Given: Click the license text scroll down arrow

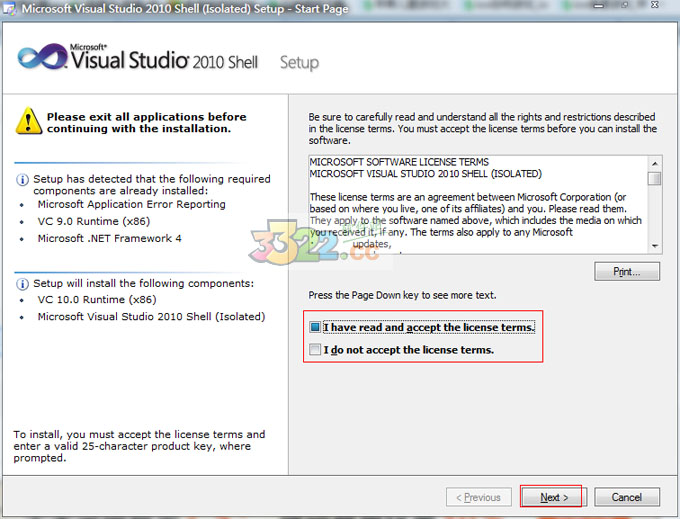Looking at the screenshot, I should (x=654, y=246).
